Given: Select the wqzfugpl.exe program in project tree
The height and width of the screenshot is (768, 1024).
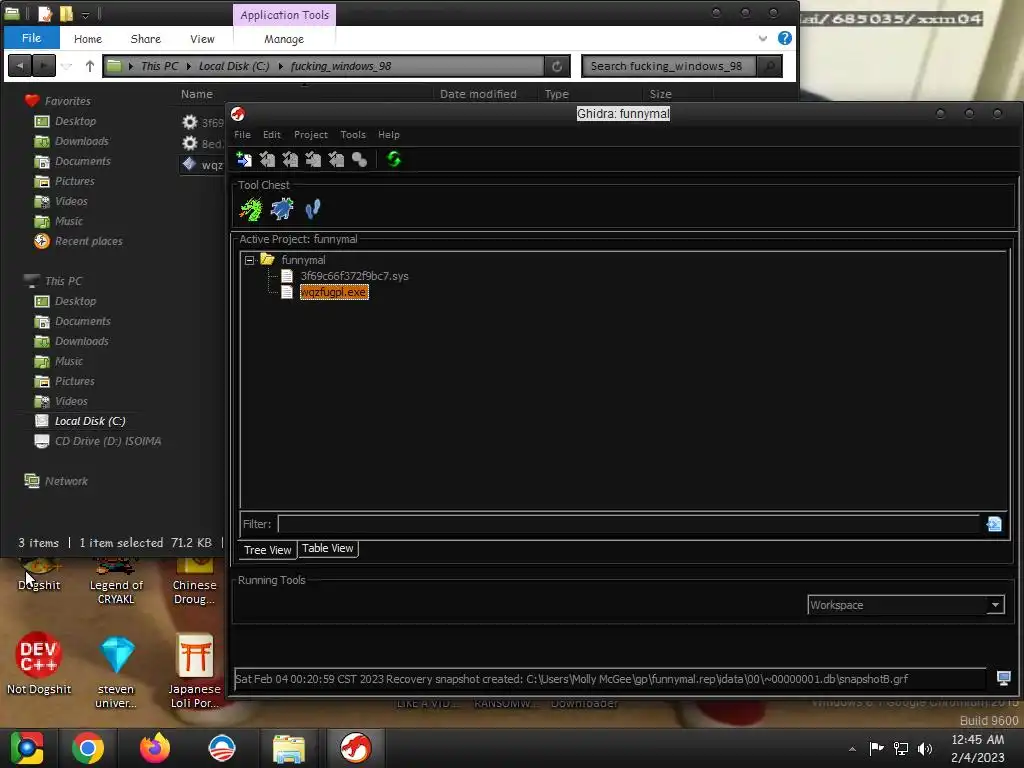Looking at the screenshot, I should tap(334, 292).
